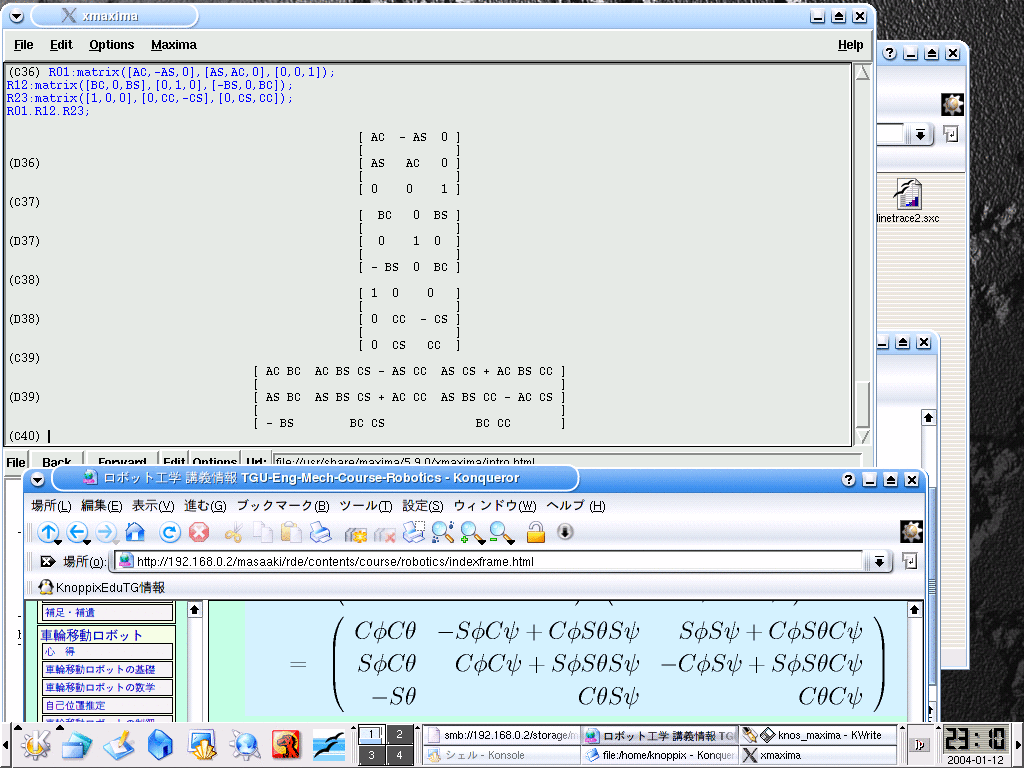
Task: Click the Print icon in Konqueror toolbar
Action: 320,533
